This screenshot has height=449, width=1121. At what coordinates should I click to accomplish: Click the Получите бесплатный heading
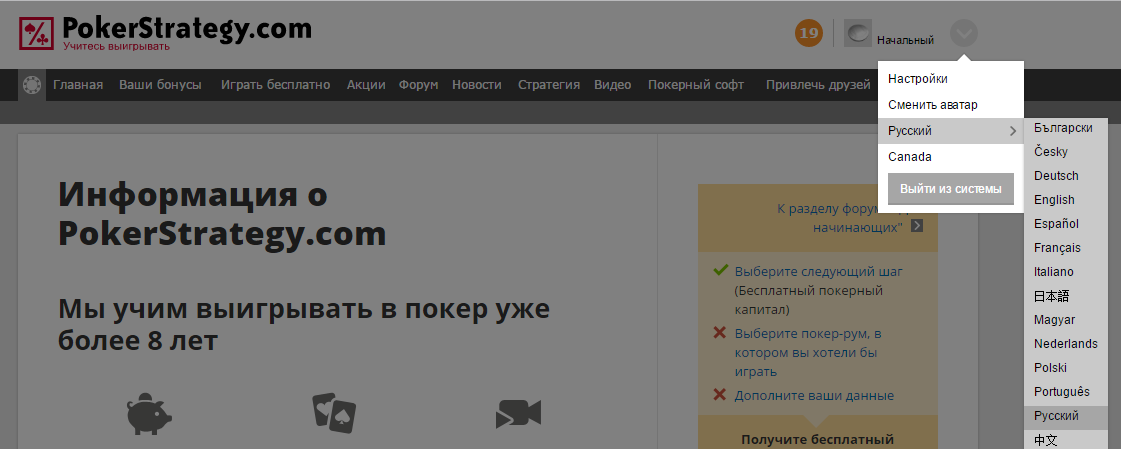pos(817,439)
